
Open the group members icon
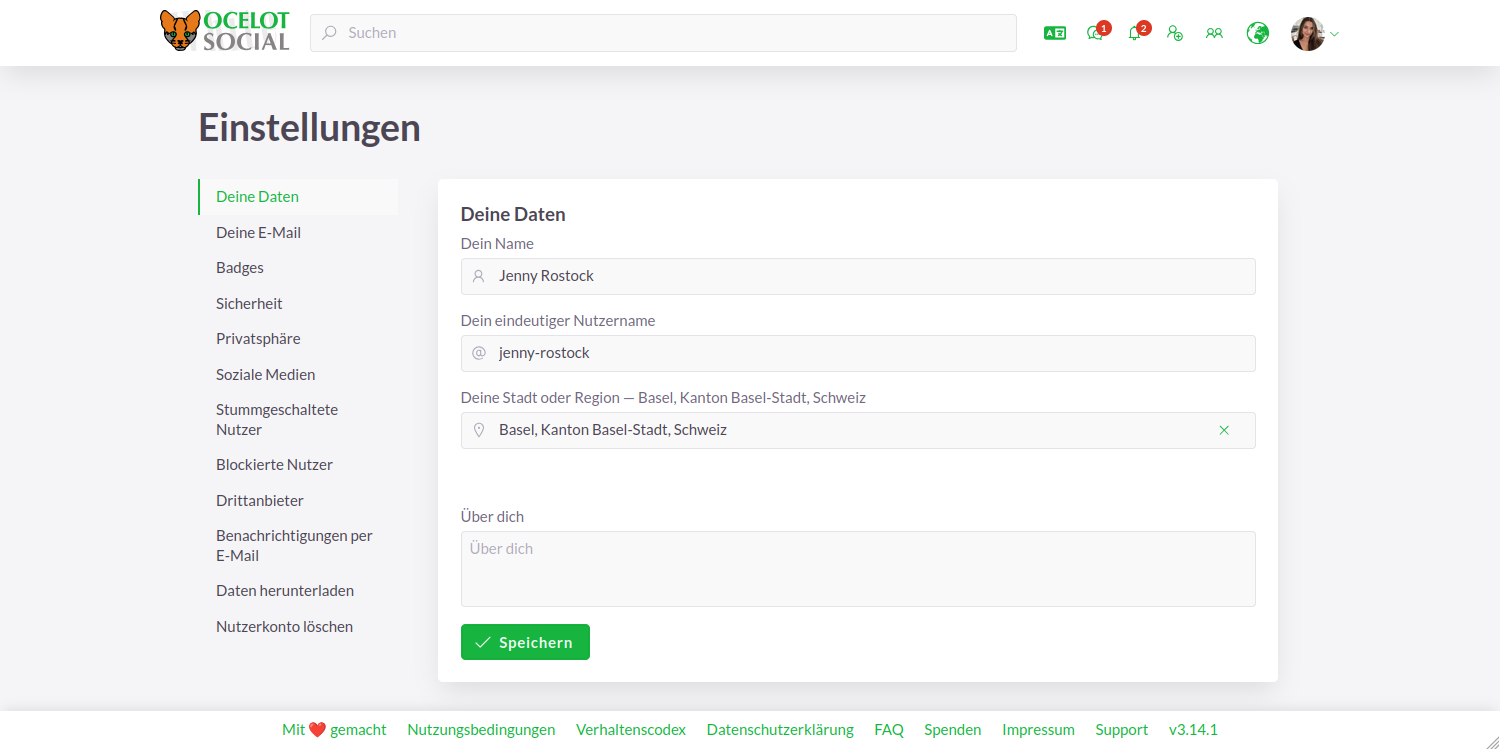[x=1214, y=33]
